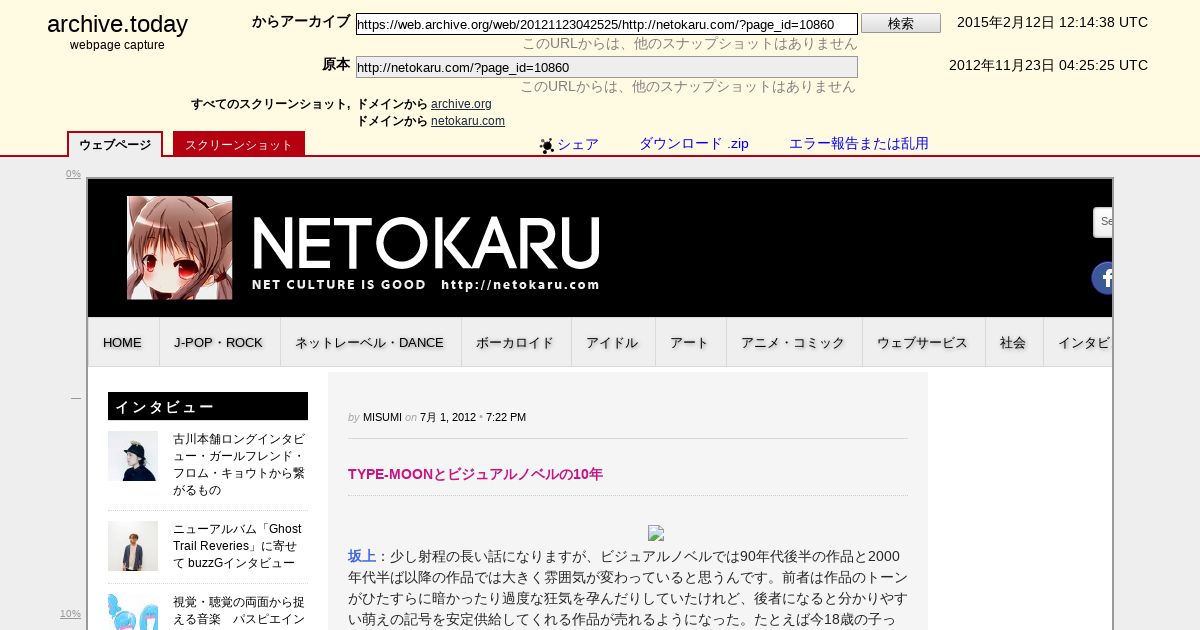
Task: Click the MISUMI author link
Action: tap(382, 417)
